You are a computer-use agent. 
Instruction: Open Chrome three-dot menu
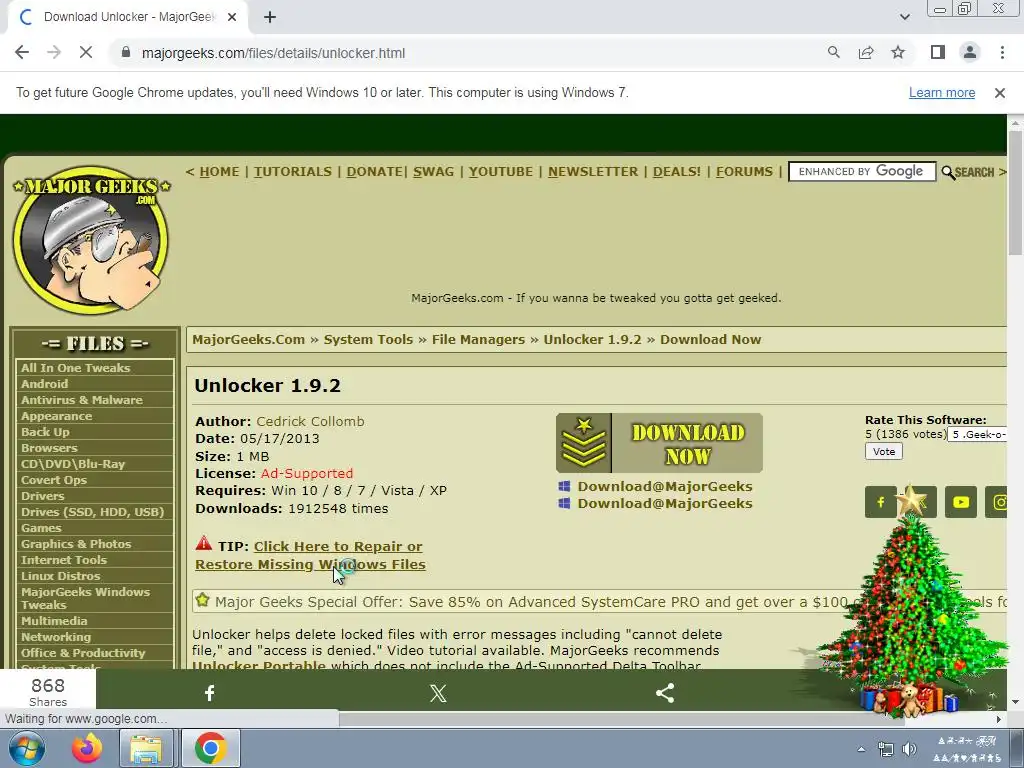point(1002,53)
